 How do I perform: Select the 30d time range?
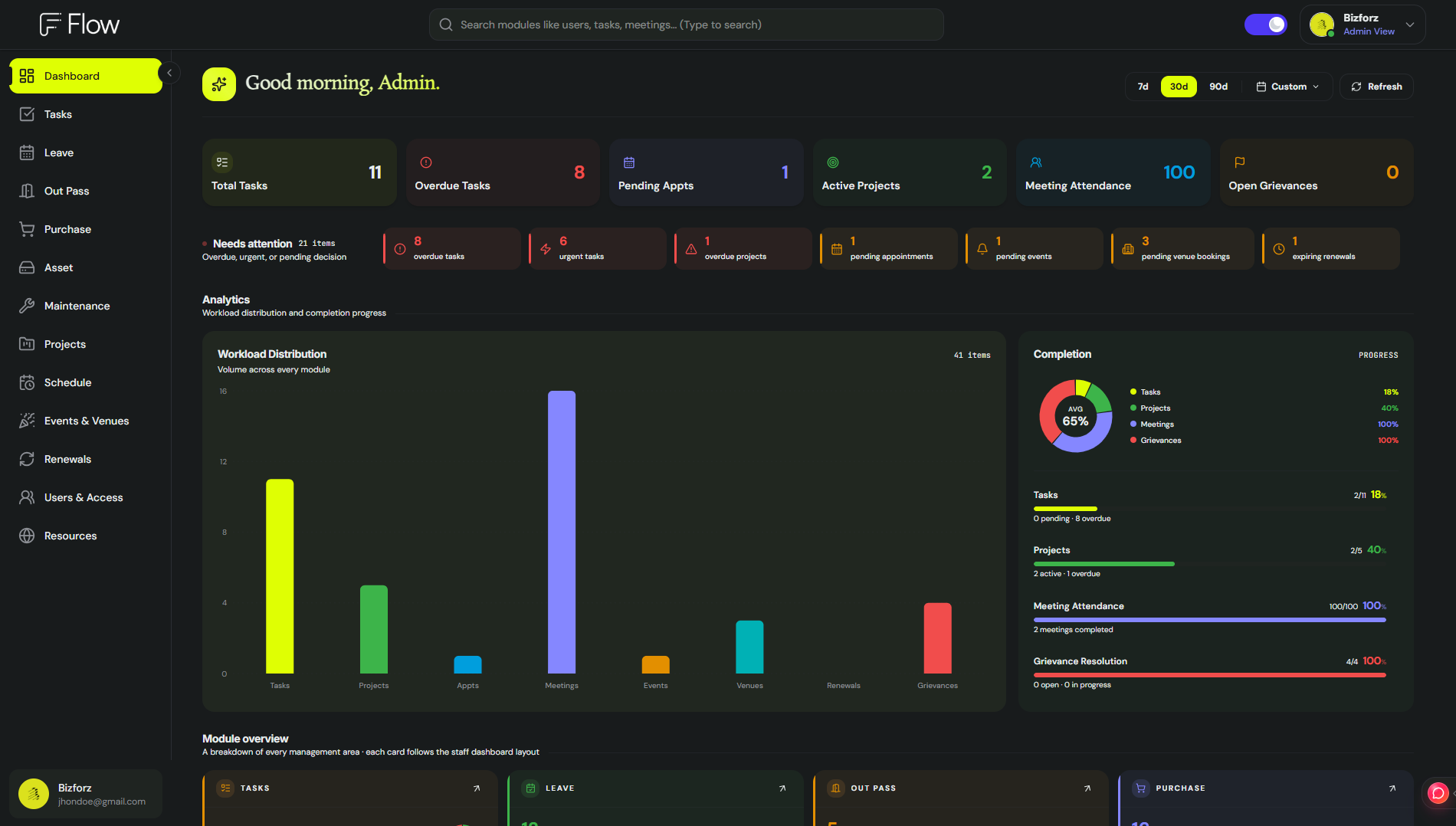[1179, 87]
